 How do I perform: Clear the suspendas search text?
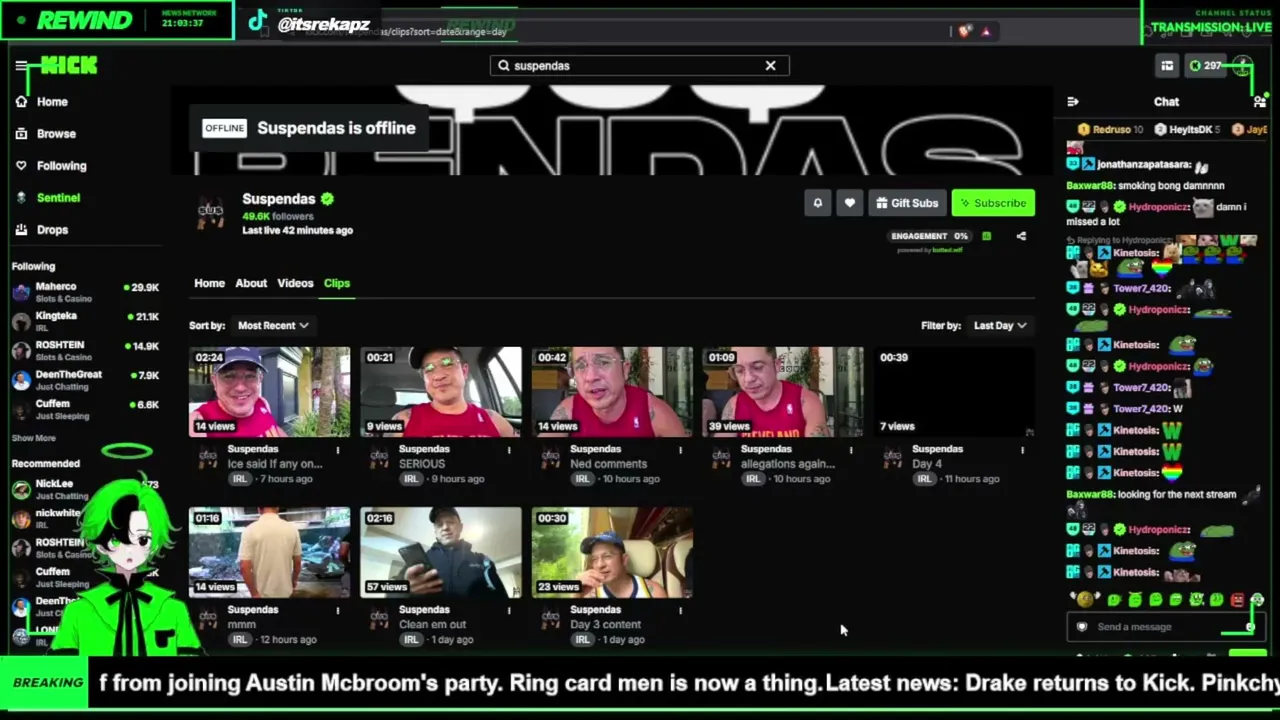coord(770,66)
